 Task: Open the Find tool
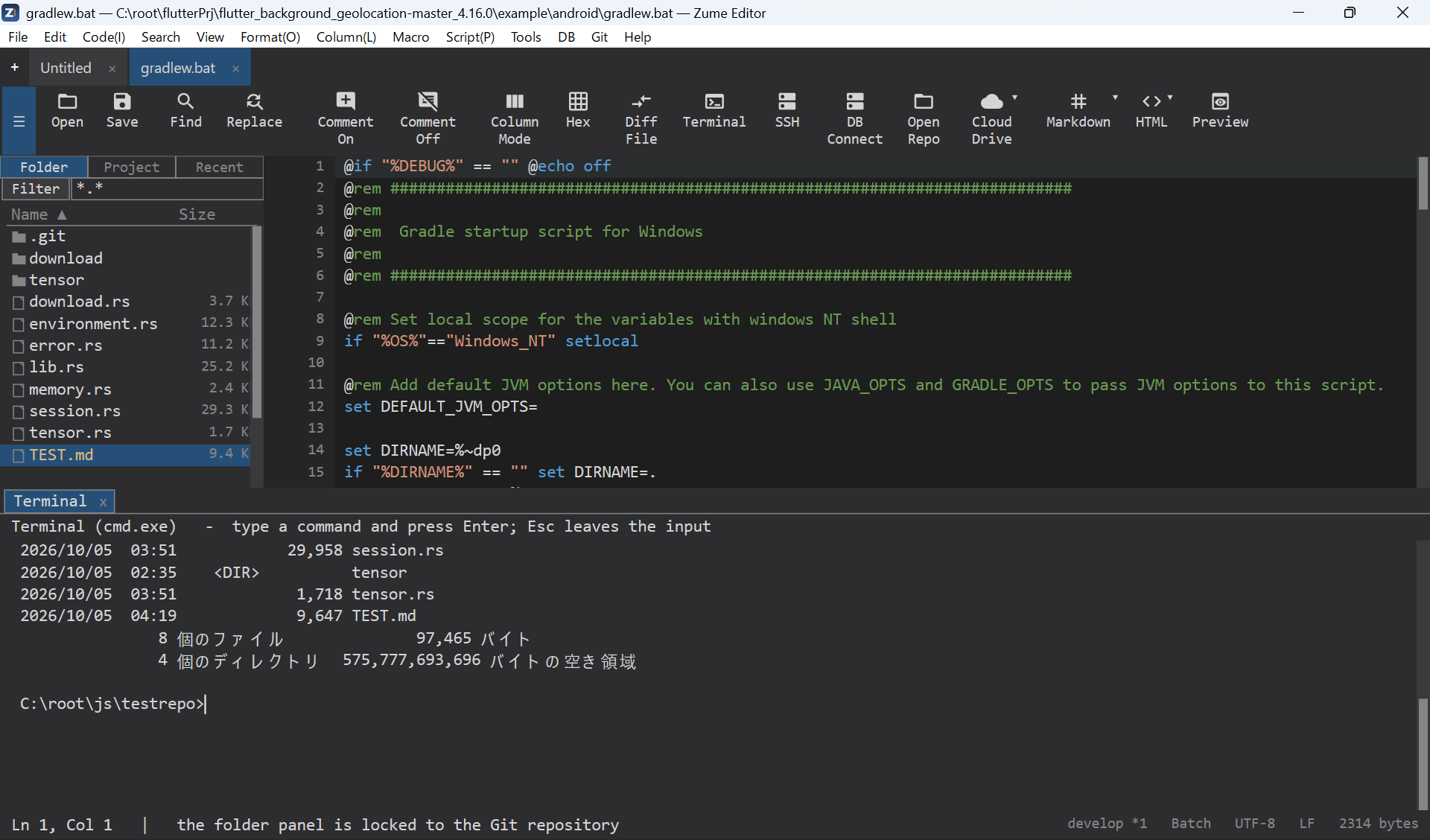[x=185, y=111]
